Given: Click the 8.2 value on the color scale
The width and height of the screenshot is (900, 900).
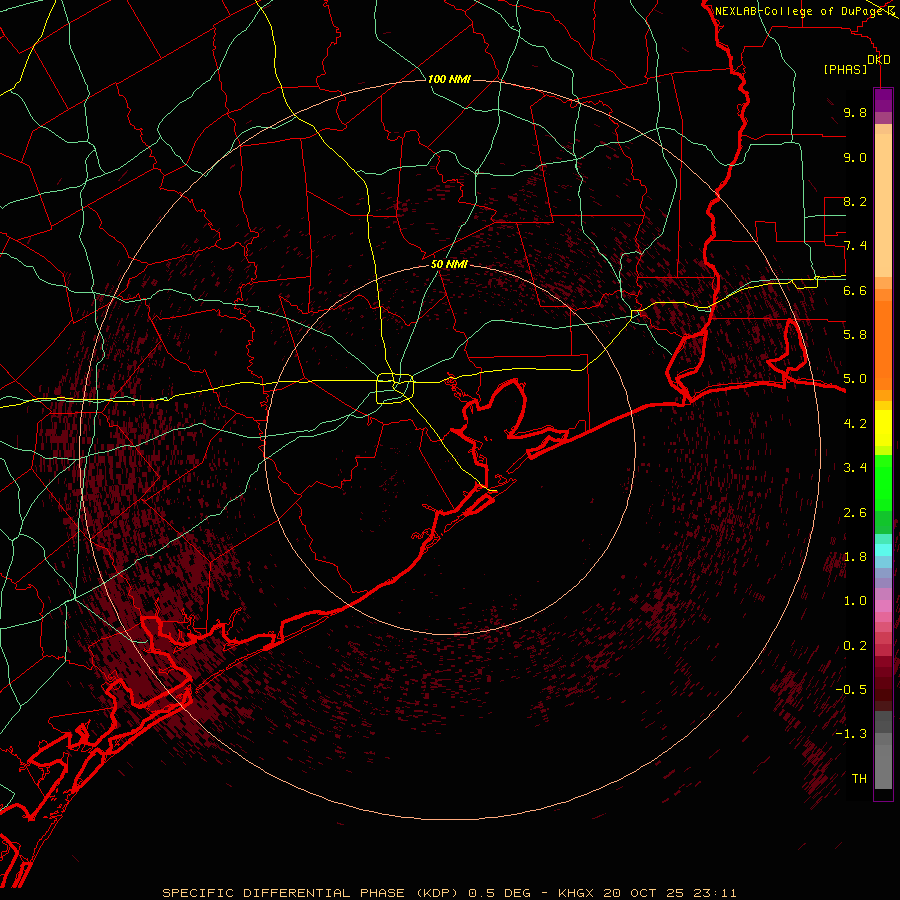Looking at the screenshot, I should pos(855,201).
